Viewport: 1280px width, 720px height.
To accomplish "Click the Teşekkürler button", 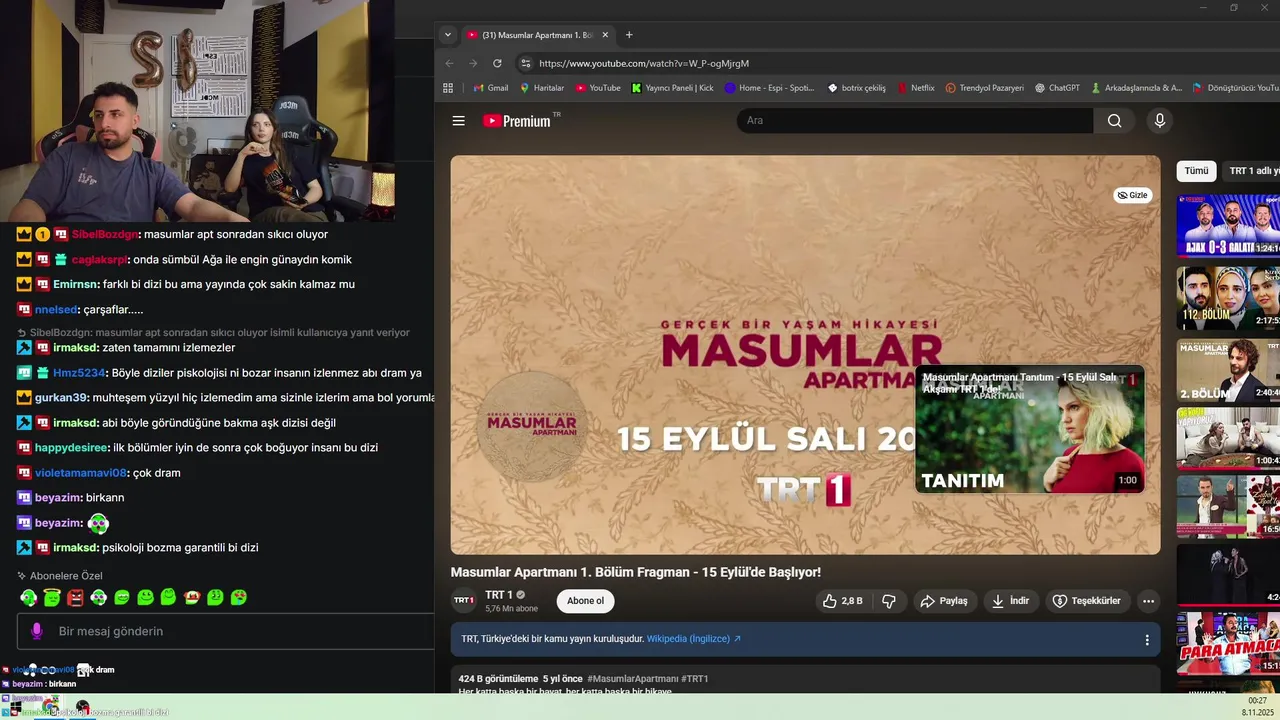I will (x=1087, y=601).
